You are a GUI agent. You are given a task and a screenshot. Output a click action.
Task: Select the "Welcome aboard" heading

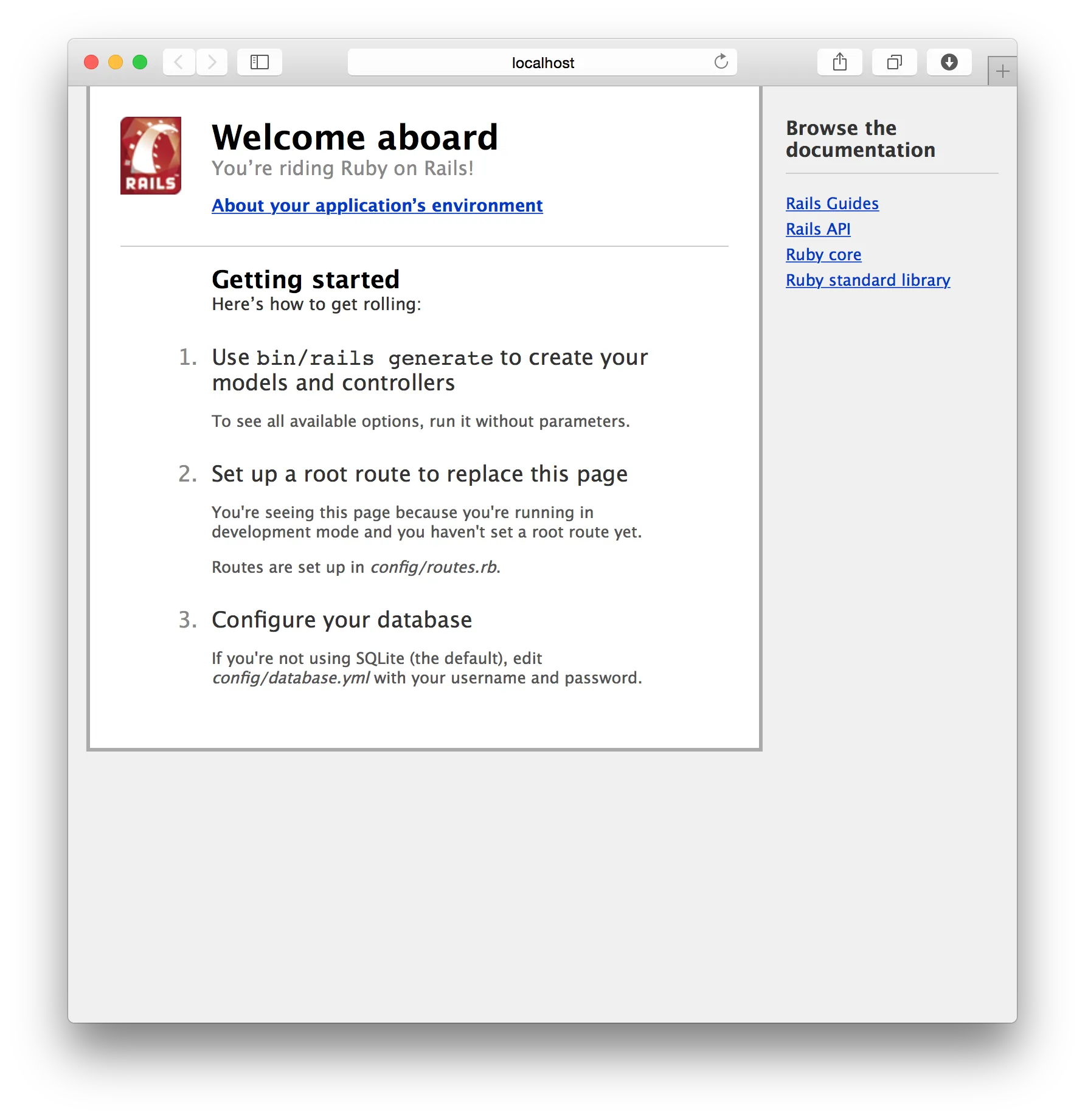pos(355,136)
